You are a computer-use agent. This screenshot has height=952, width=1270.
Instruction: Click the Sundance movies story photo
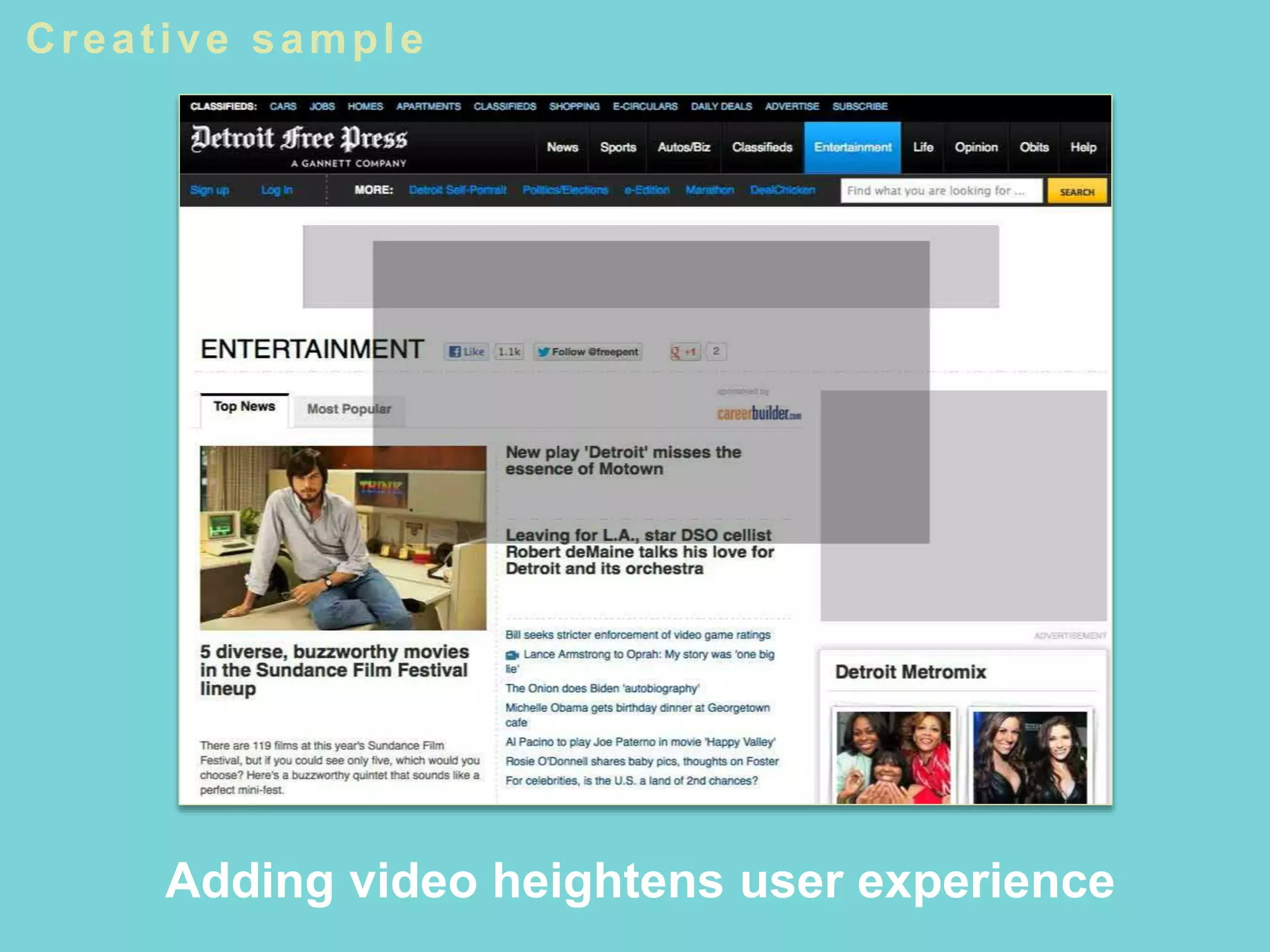(343, 538)
